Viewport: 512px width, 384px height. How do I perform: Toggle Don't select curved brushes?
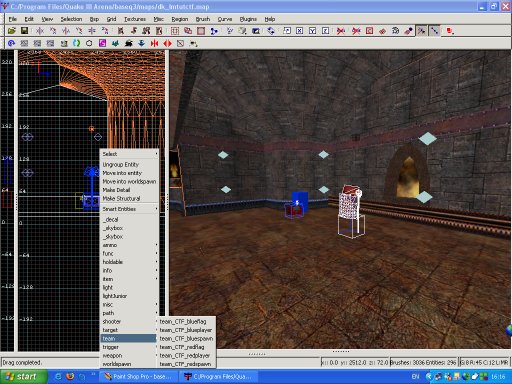pos(356,31)
